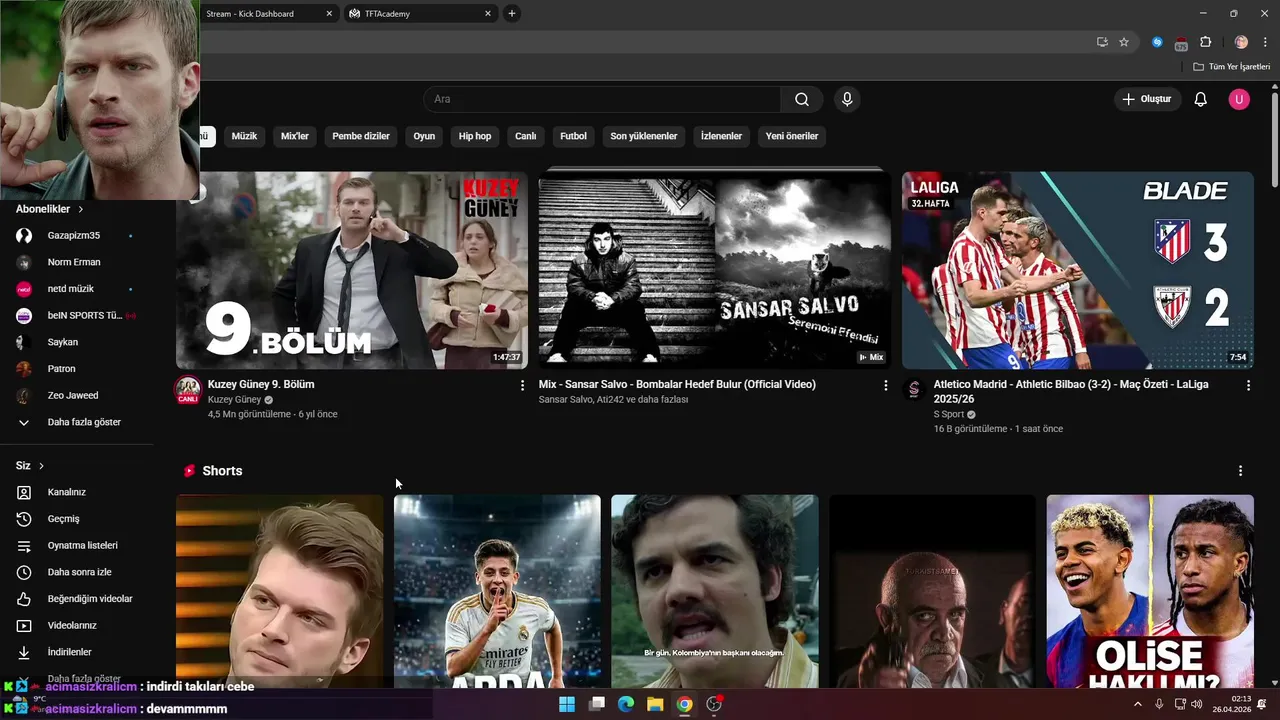This screenshot has height=720, width=1280.
Task: Click the Oluştur create button
Action: click(1148, 99)
